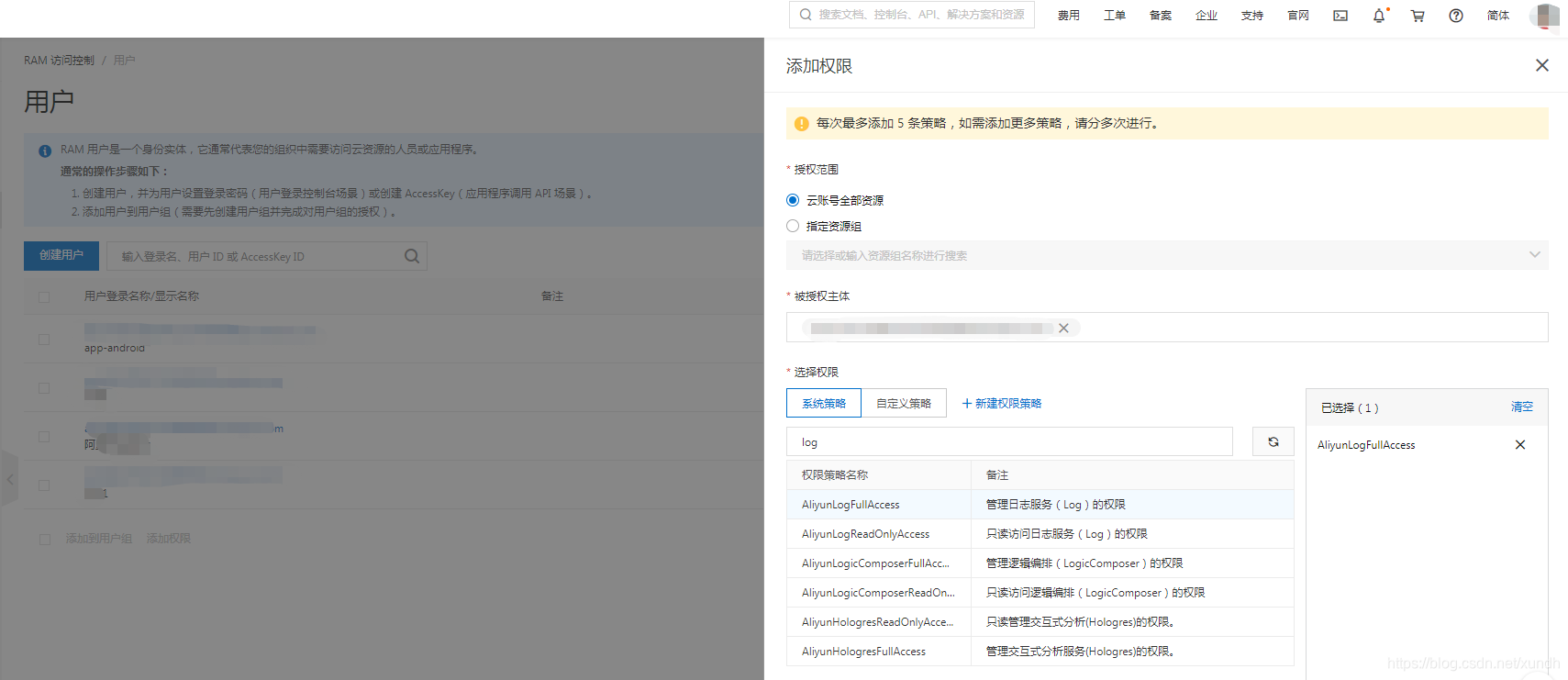
Task: Toggle the select-all checkbox in user table header
Action: [x=44, y=296]
